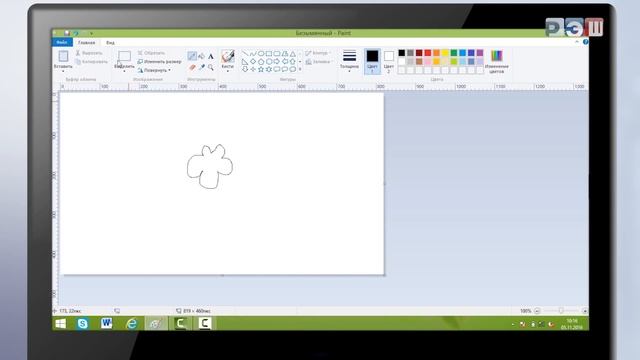Open Skype from the taskbar
This screenshot has width=640, height=360.
click(83, 323)
